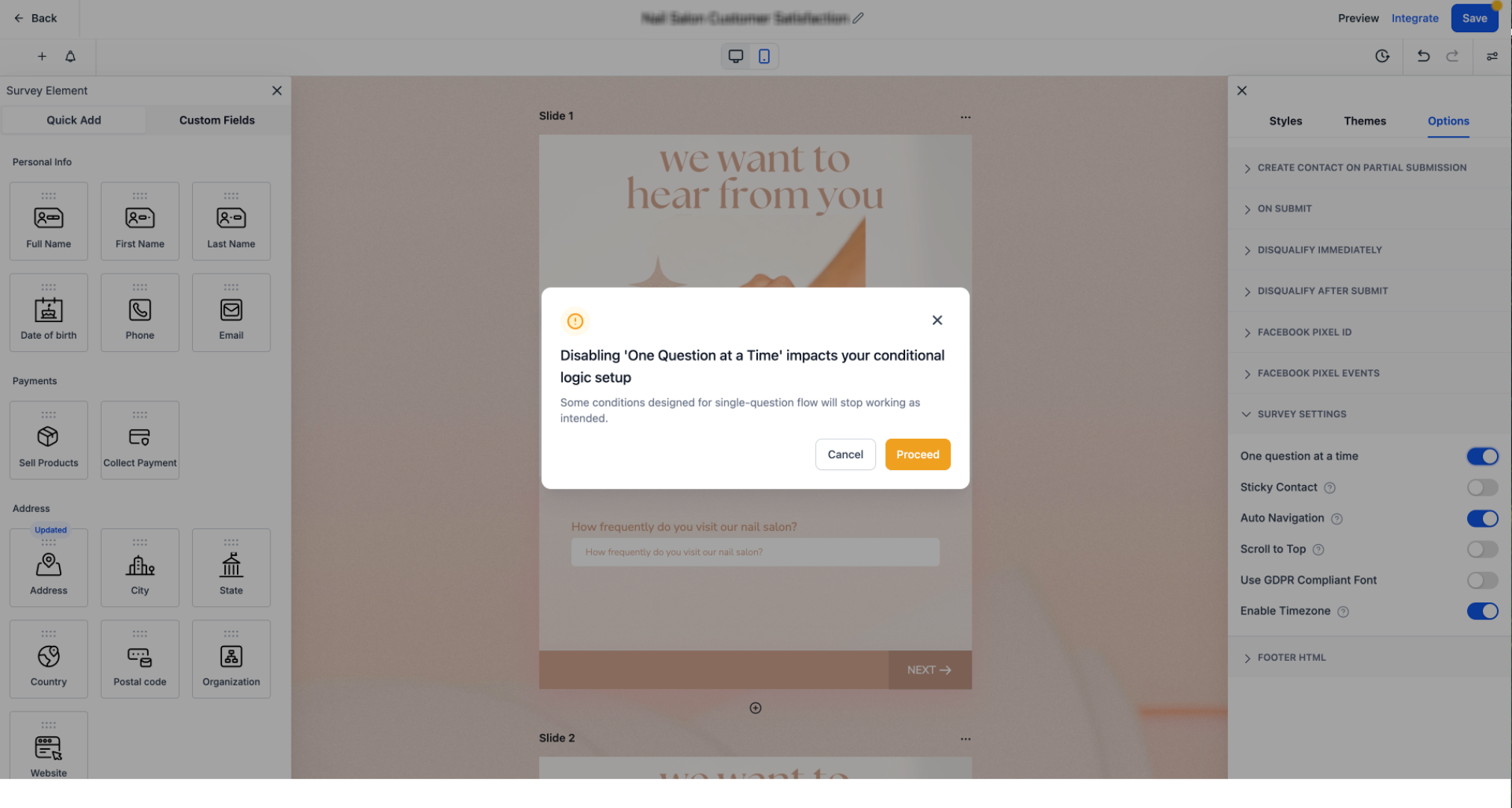Switch to the Custom Fields tab
Image resolution: width=1512 pixels, height=808 pixels.
(x=217, y=120)
